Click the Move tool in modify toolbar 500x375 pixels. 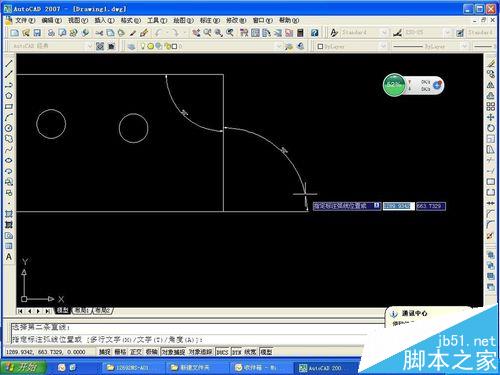coord(490,117)
